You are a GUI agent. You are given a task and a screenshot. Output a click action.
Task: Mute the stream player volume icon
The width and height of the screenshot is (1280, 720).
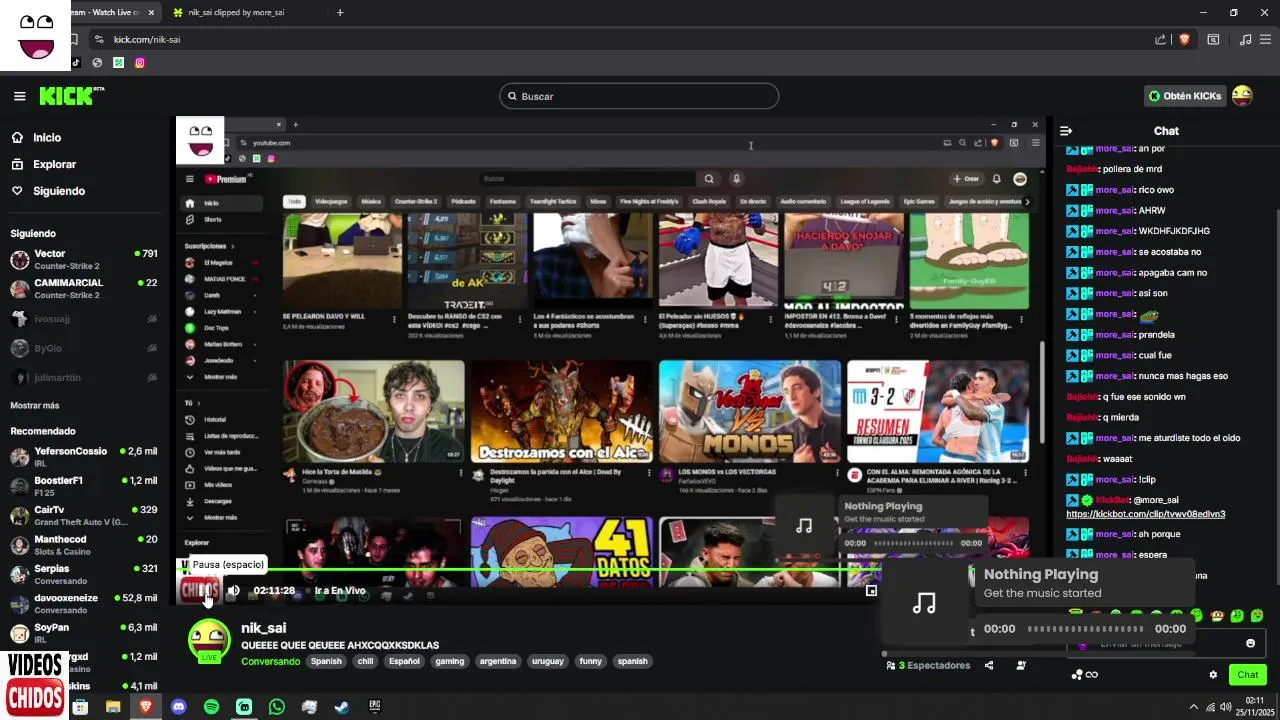click(234, 591)
